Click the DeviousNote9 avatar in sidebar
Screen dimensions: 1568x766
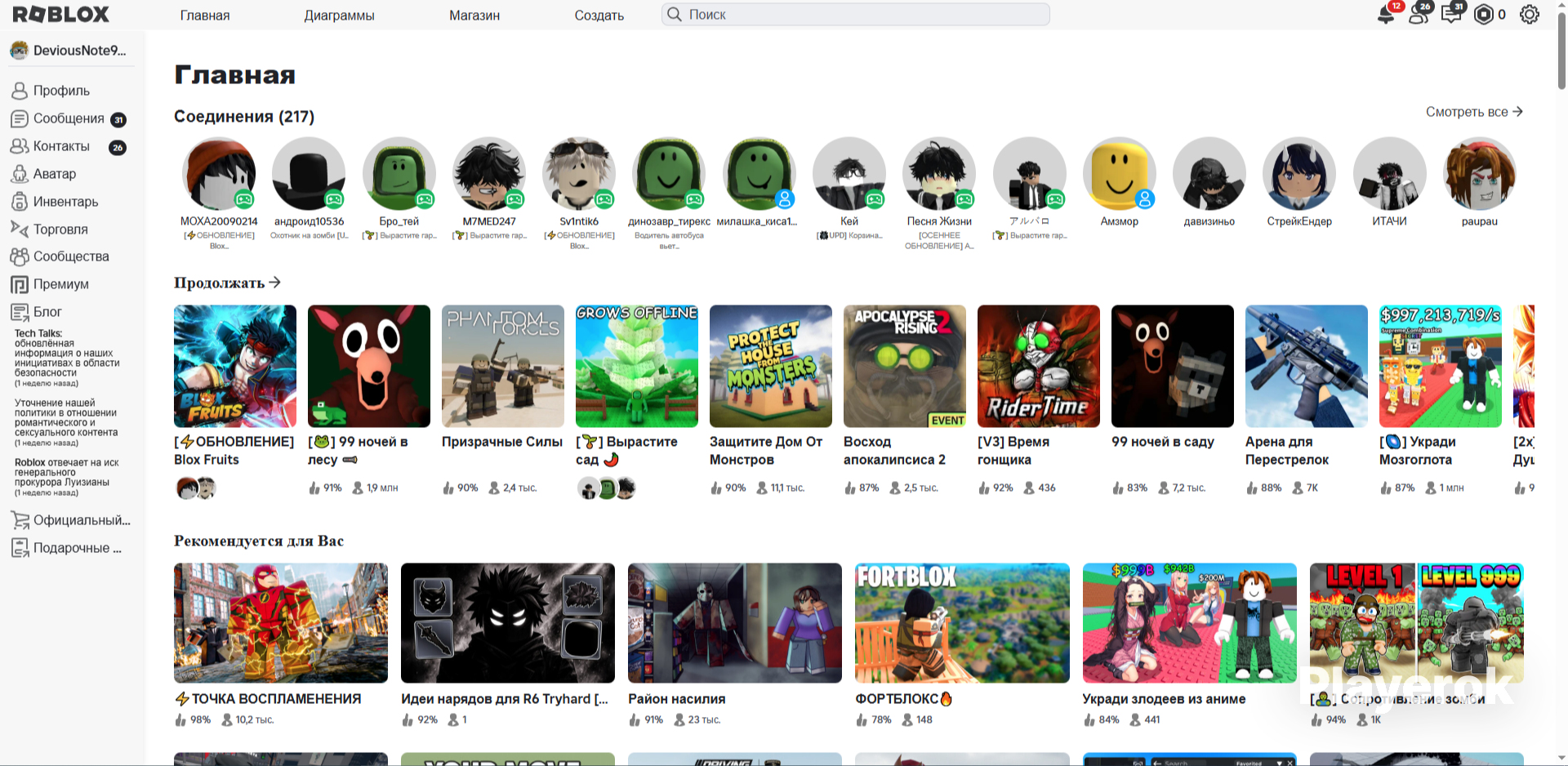click(19, 51)
